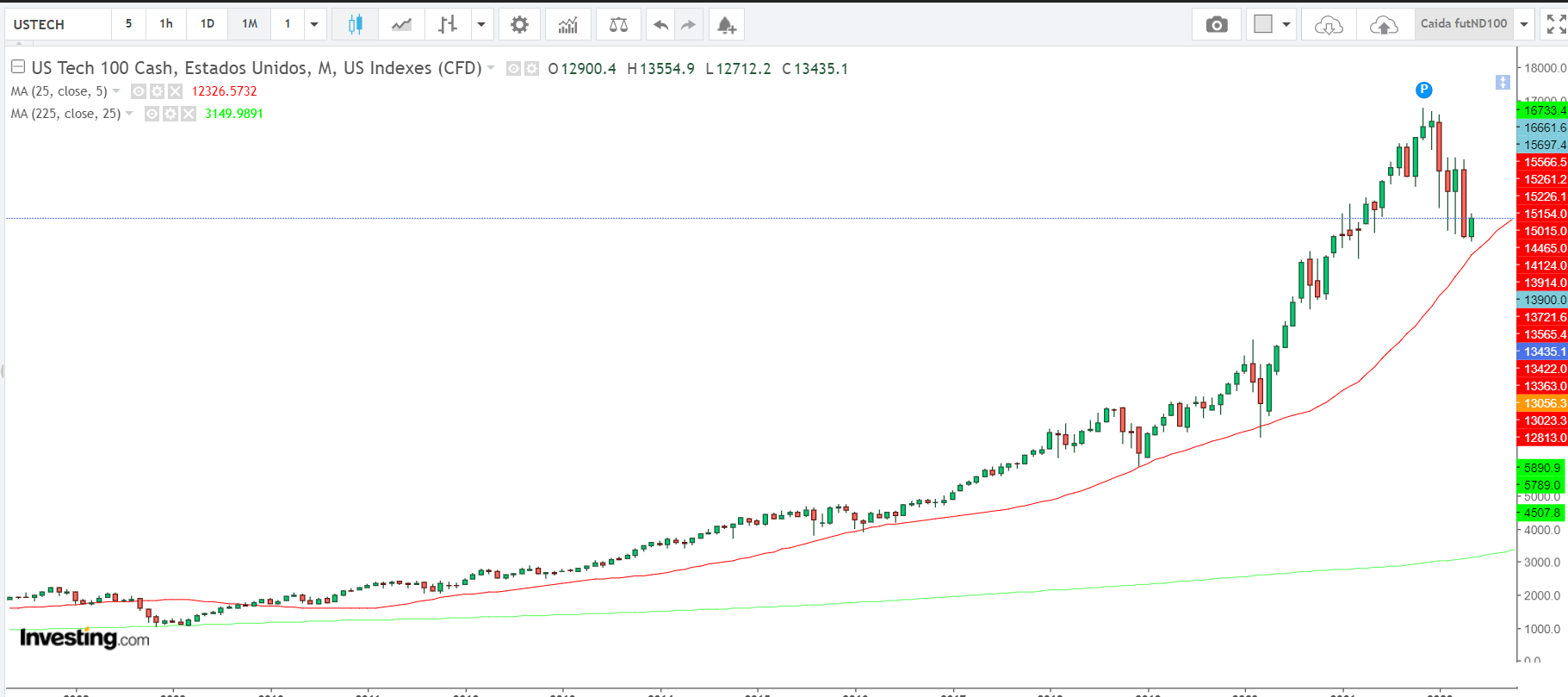Click the light blue 13900.0 price label
Viewport: 1568px width, 697px height.
pos(1542,300)
